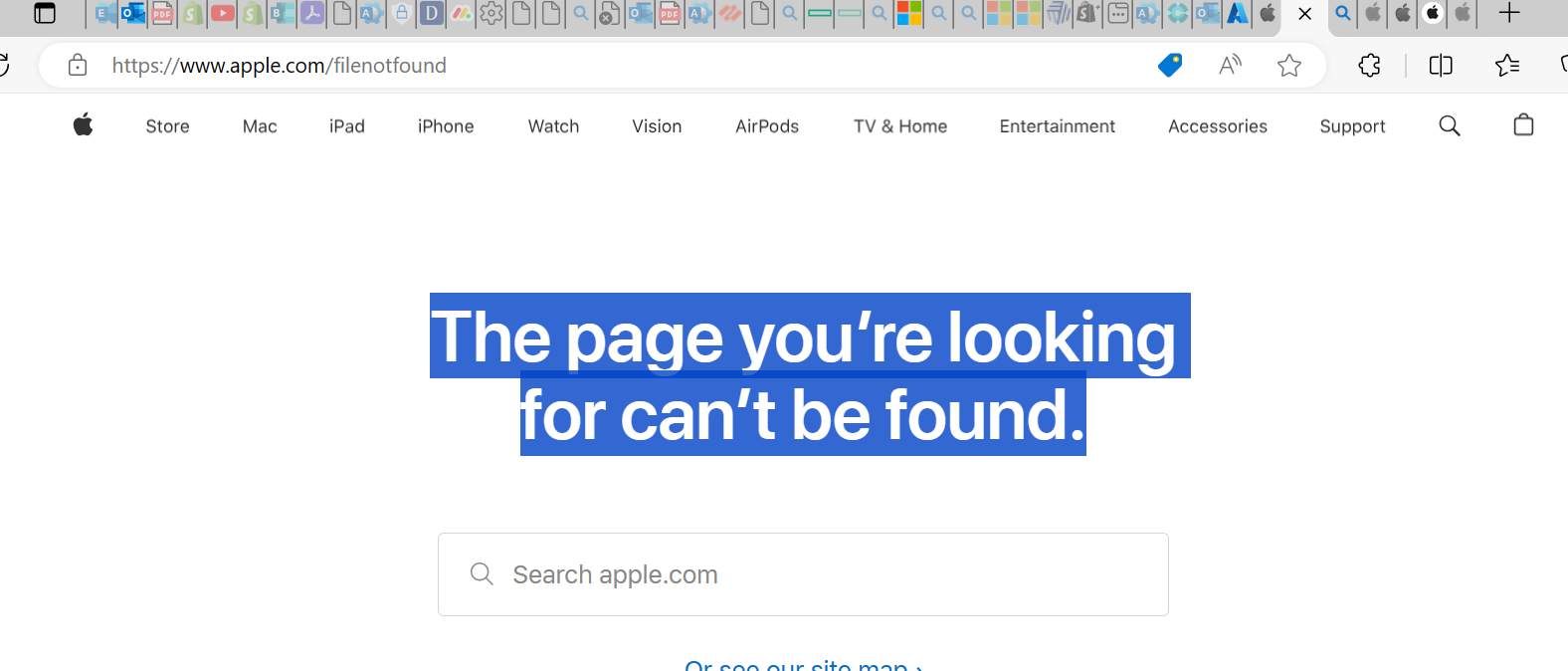This screenshot has height=671, width=1568.
Task: Switch to the settings gear tab
Action: 491,14
